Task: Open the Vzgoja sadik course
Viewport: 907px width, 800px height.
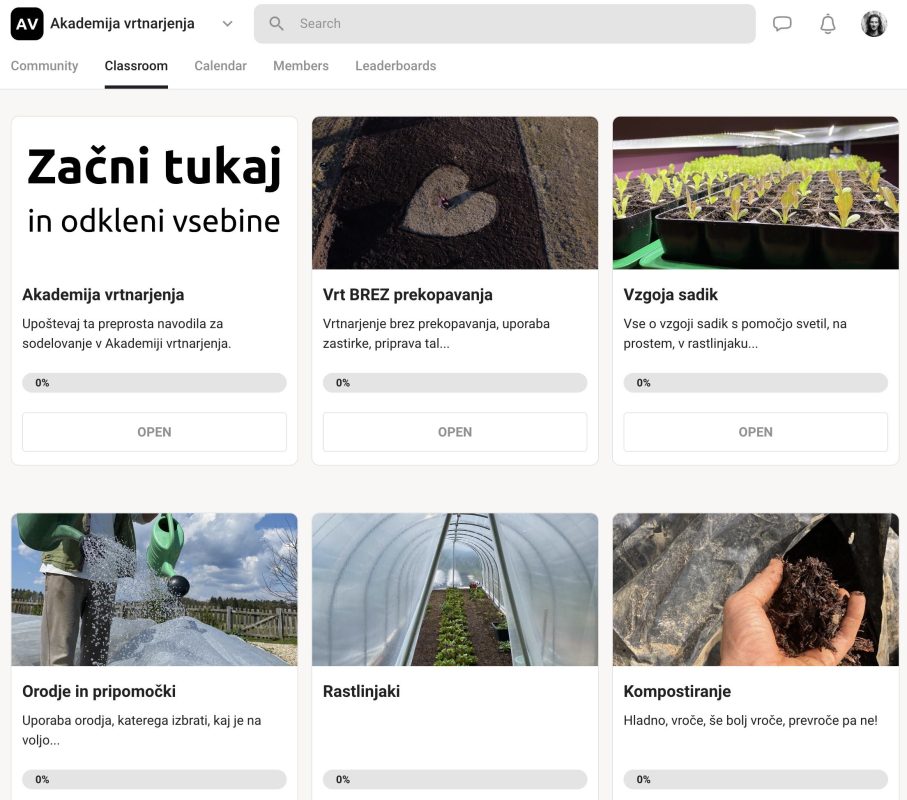Action: (755, 432)
